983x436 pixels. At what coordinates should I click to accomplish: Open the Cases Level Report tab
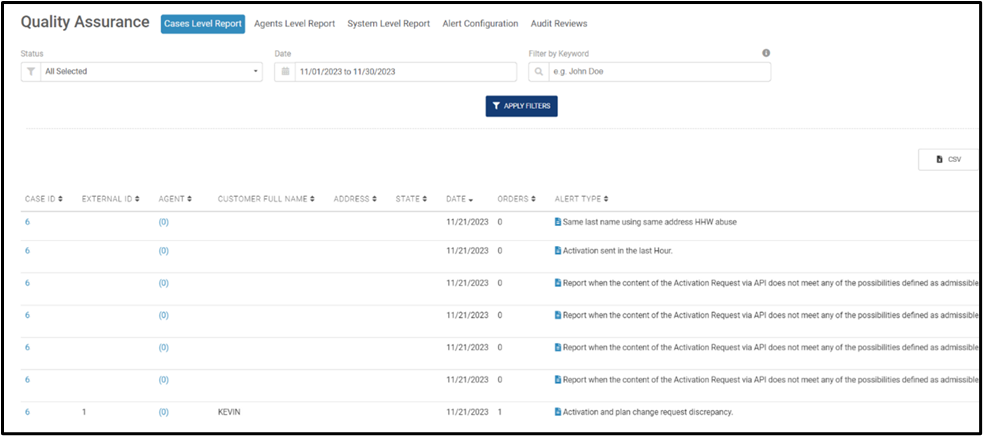click(202, 24)
